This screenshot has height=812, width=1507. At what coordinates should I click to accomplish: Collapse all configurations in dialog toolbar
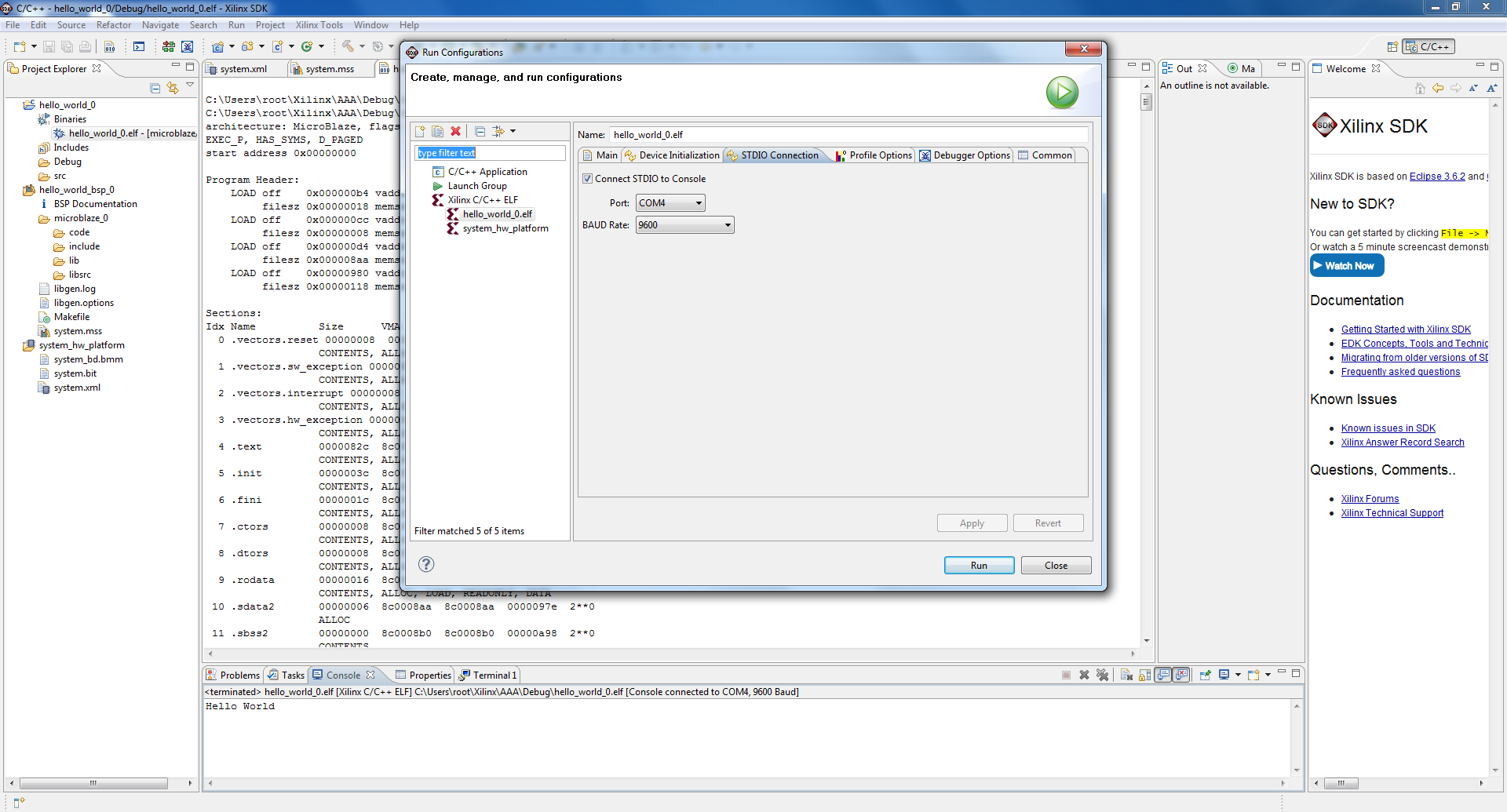pyautogui.click(x=480, y=131)
